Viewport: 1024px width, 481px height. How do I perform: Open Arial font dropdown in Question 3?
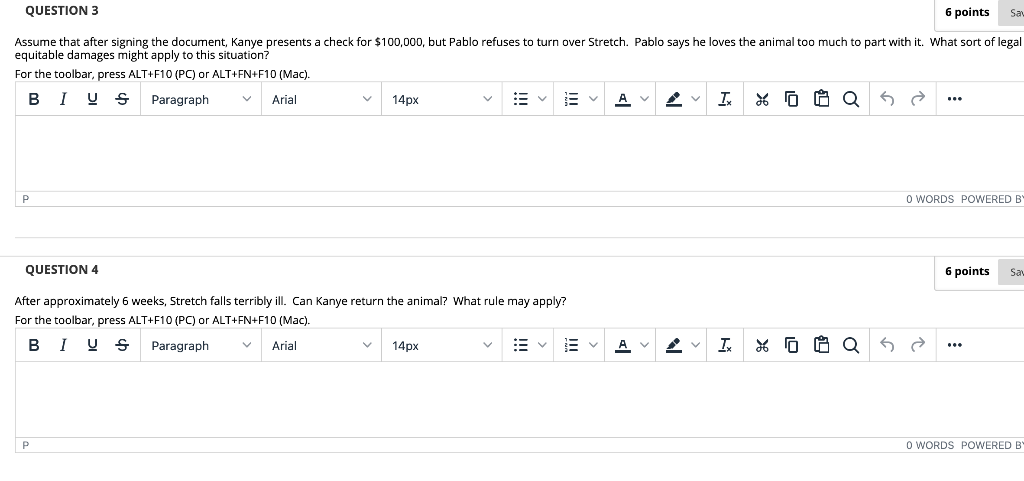point(321,99)
